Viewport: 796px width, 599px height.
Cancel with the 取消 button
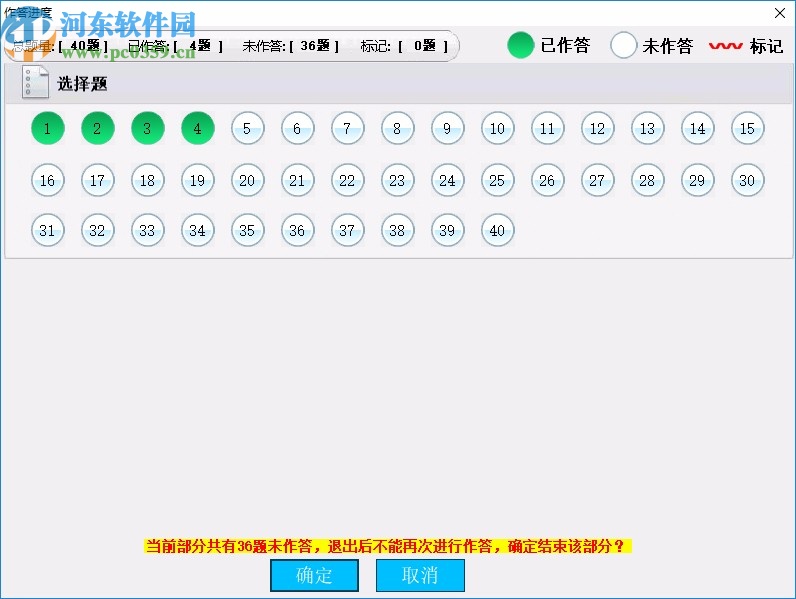420,575
